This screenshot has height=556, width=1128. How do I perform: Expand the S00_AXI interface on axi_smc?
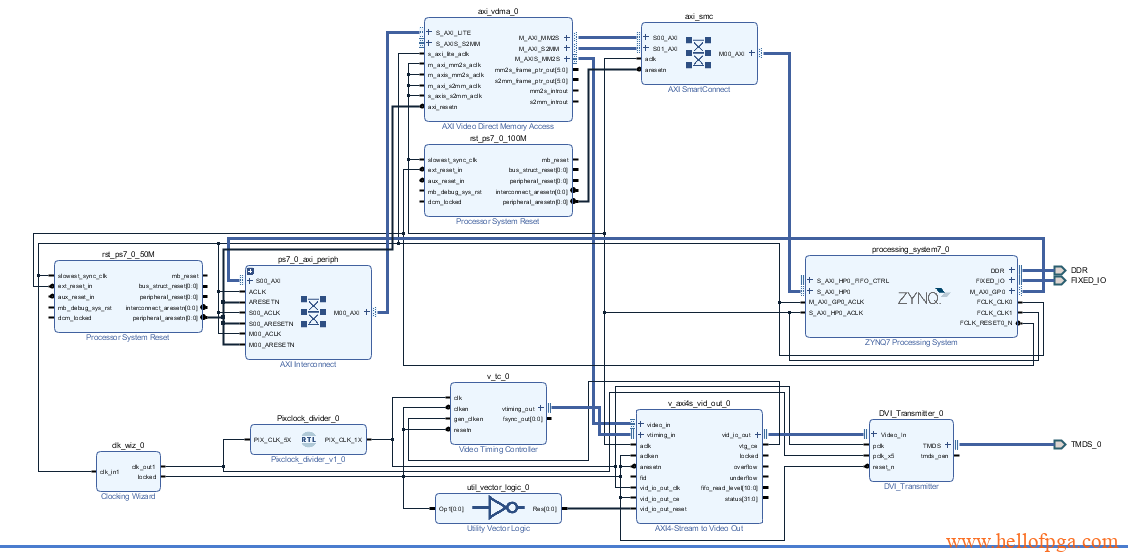[646, 38]
